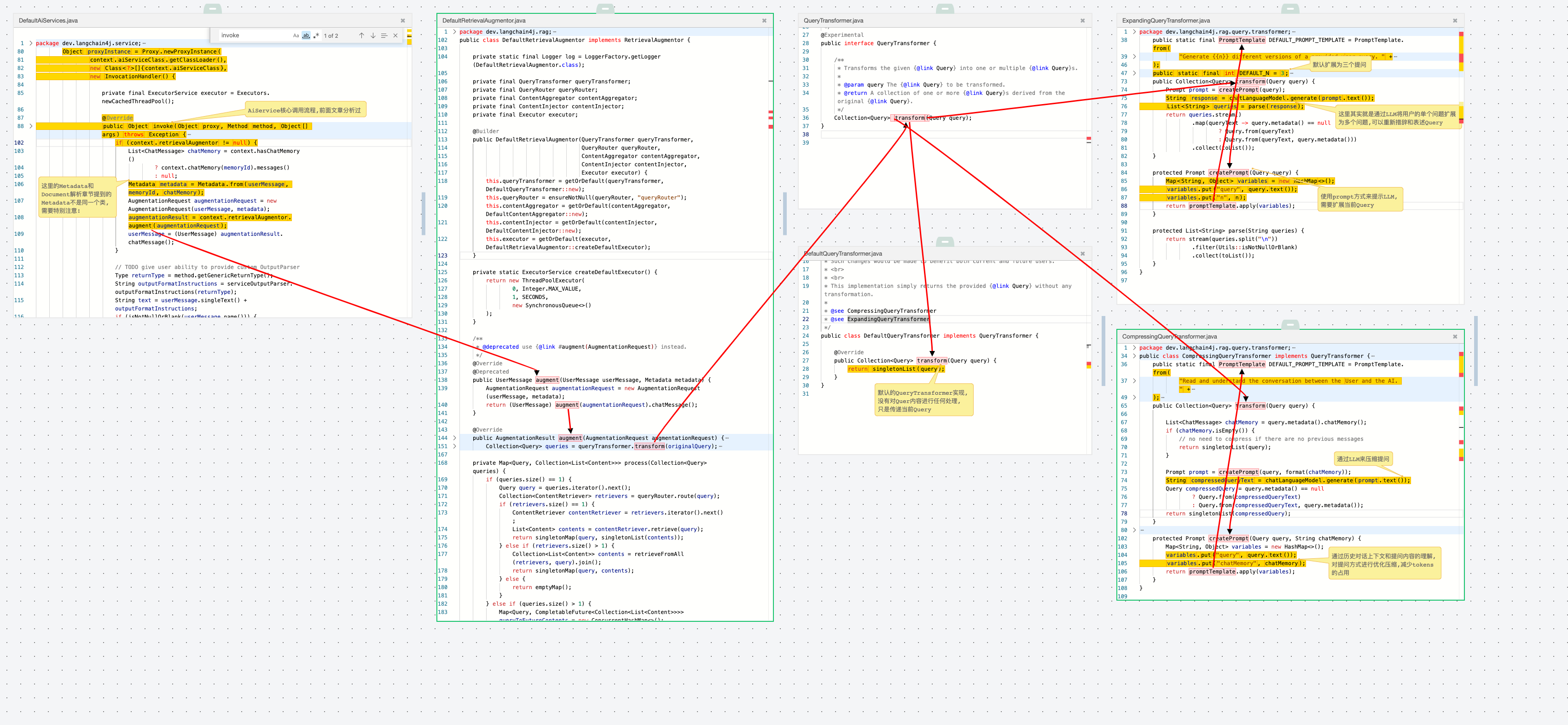Click 'transform' in QueryTransformer interface line 36

[909, 118]
